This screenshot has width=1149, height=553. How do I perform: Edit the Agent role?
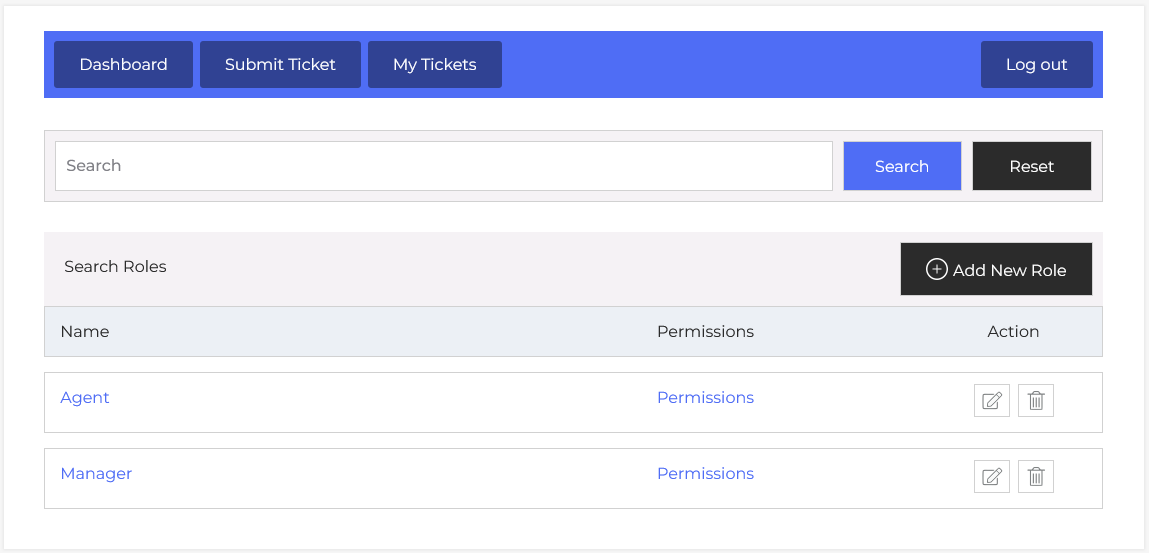pyautogui.click(x=991, y=401)
